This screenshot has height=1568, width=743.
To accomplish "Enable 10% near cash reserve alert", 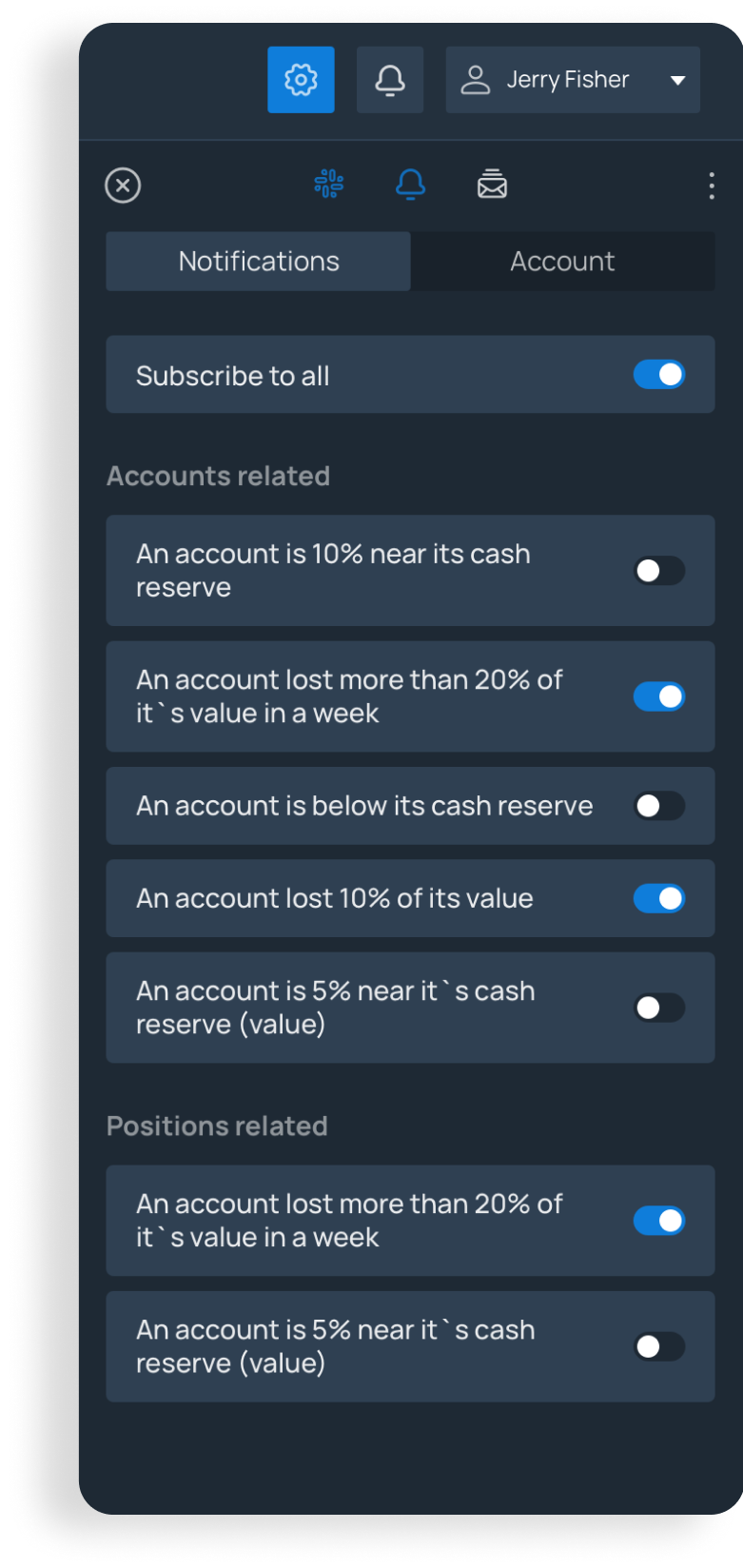I will [x=659, y=571].
